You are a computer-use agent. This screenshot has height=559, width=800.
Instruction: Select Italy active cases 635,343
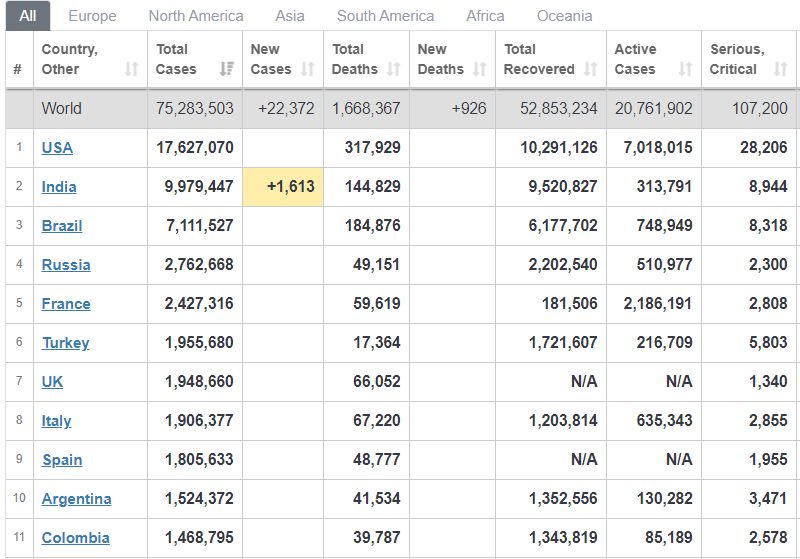click(664, 420)
